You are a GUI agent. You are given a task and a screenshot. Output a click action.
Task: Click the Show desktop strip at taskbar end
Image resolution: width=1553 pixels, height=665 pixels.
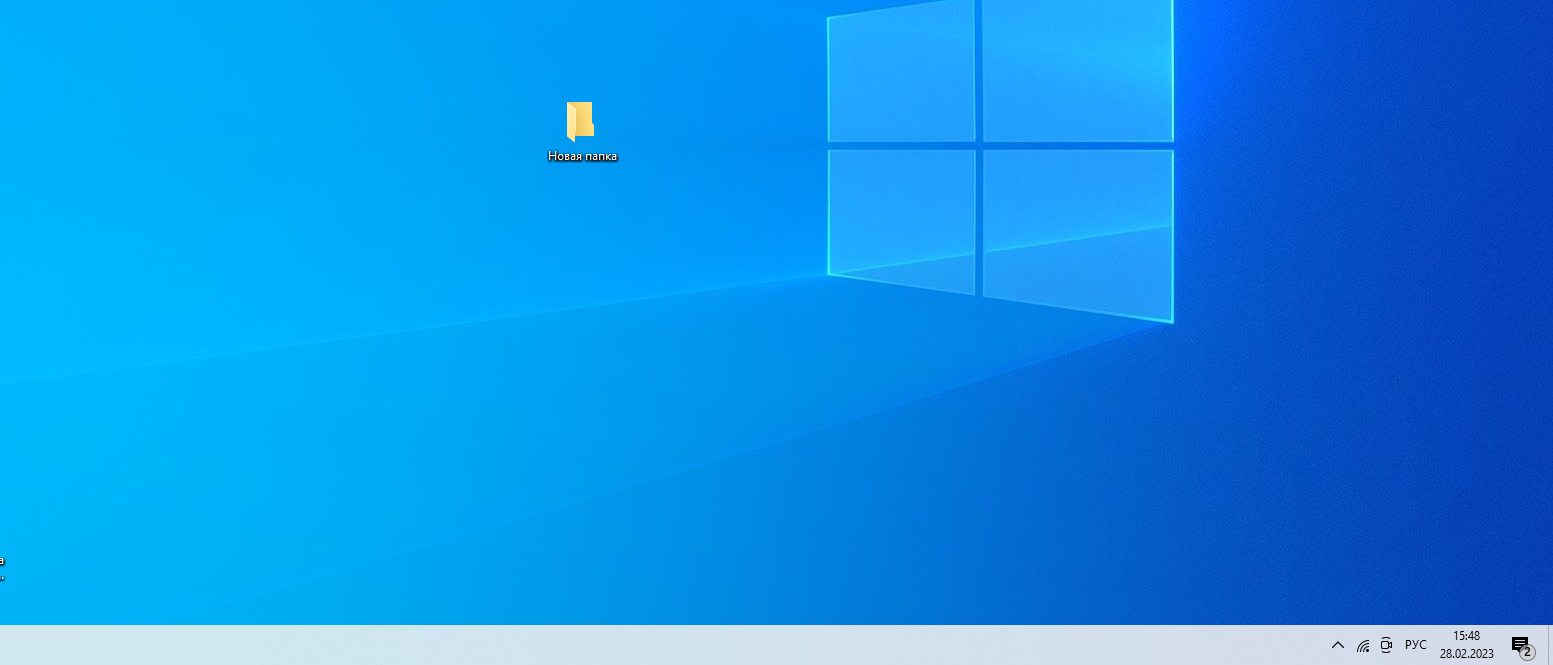tap(1549, 645)
